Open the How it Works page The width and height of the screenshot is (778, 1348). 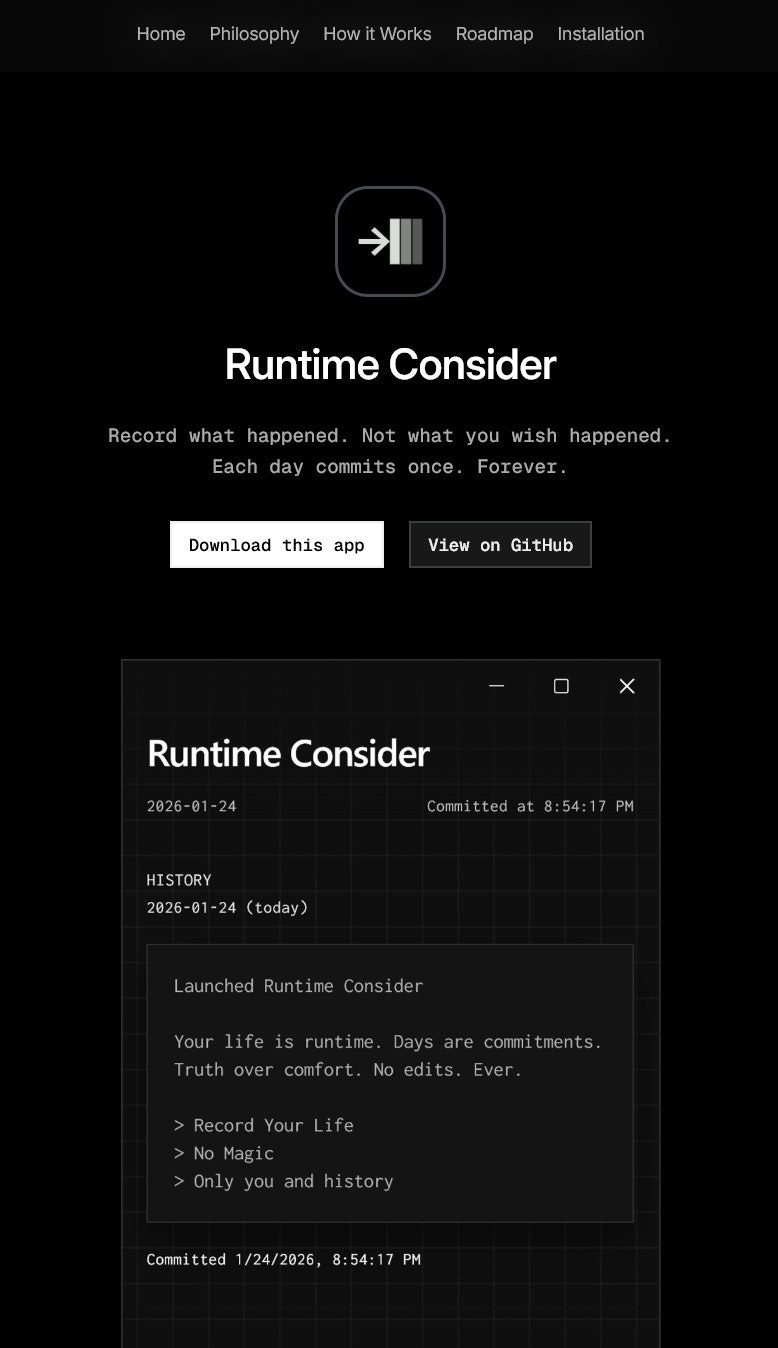pyautogui.click(x=377, y=34)
